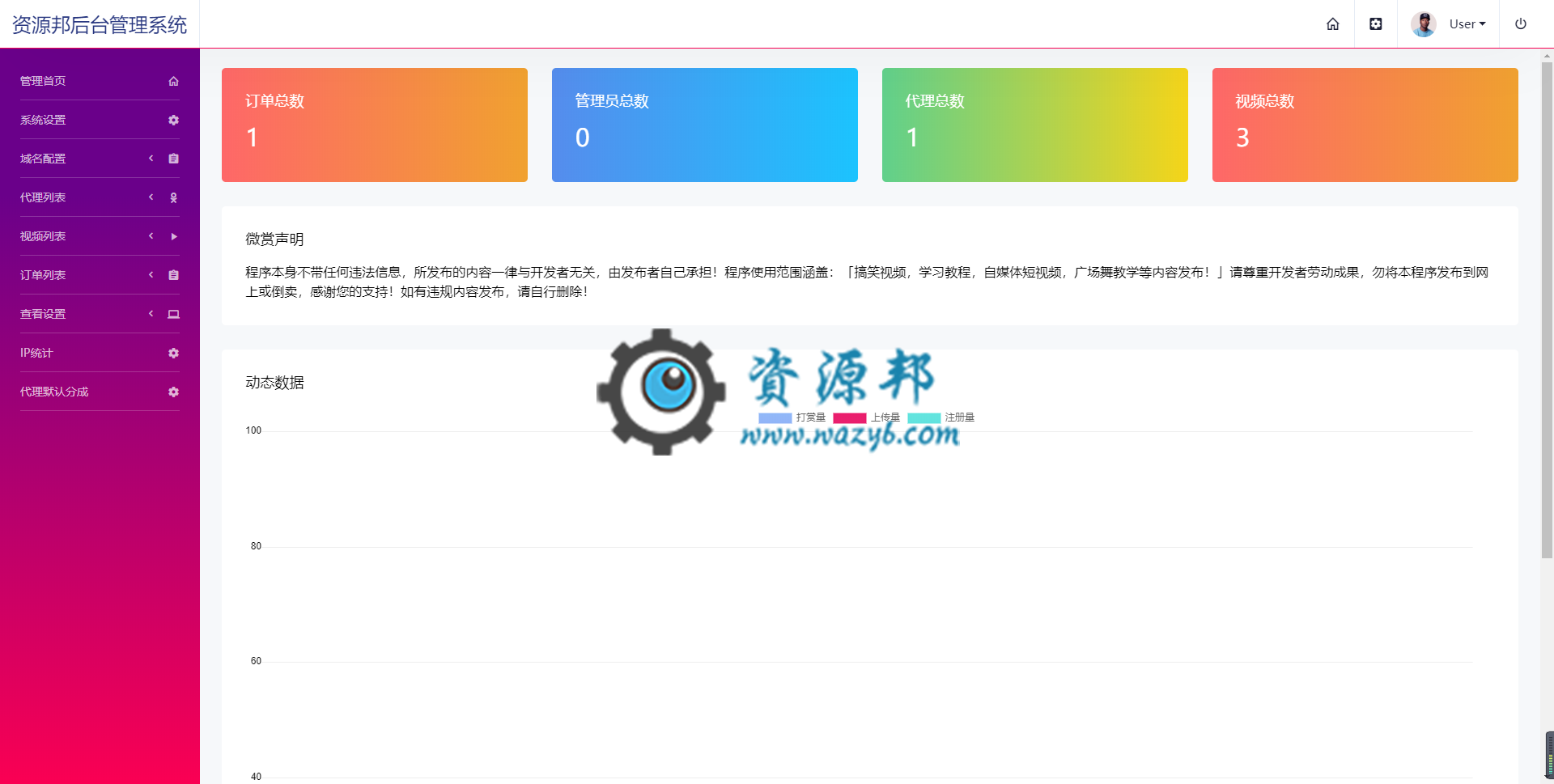The width and height of the screenshot is (1554, 784).
Task: Open 系统设置 in the sidebar
Action: (x=100, y=120)
